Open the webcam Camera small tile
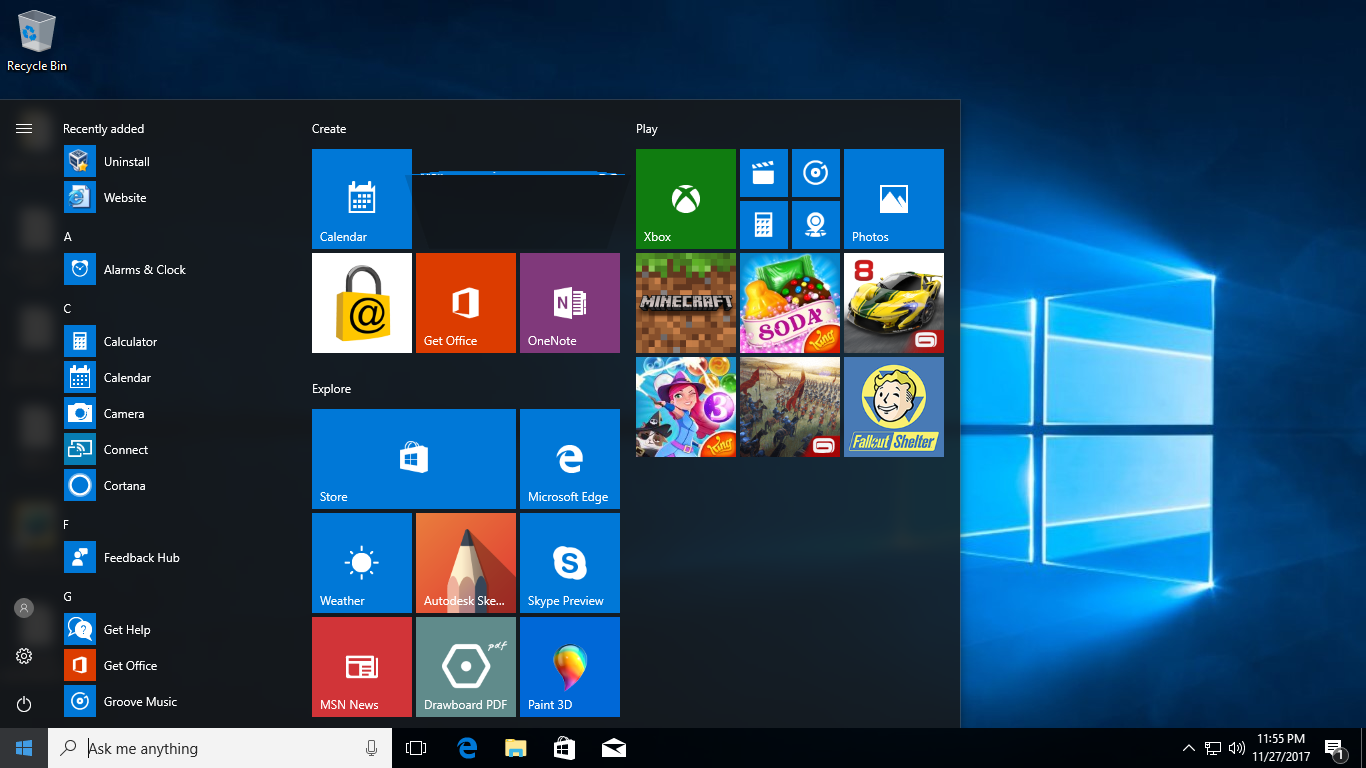 pyautogui.click(x=816, y=225)
